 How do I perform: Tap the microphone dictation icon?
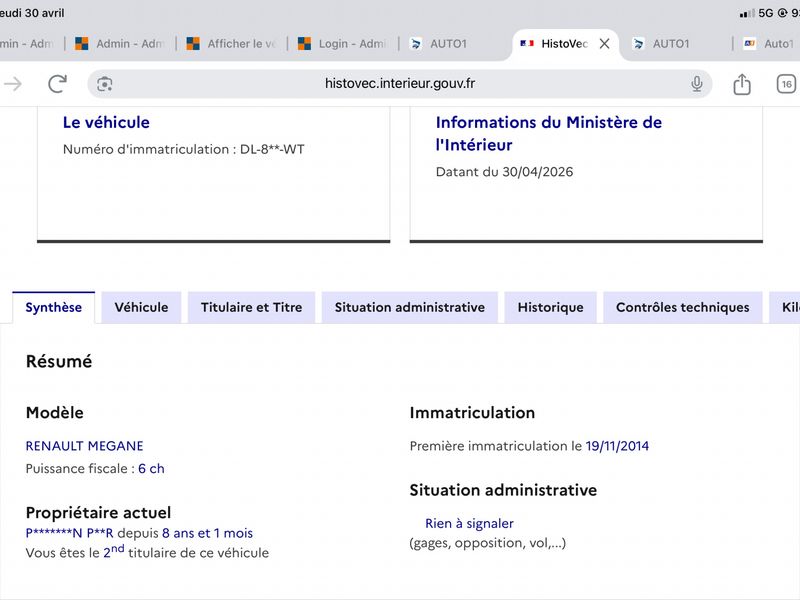coord(696,84)
